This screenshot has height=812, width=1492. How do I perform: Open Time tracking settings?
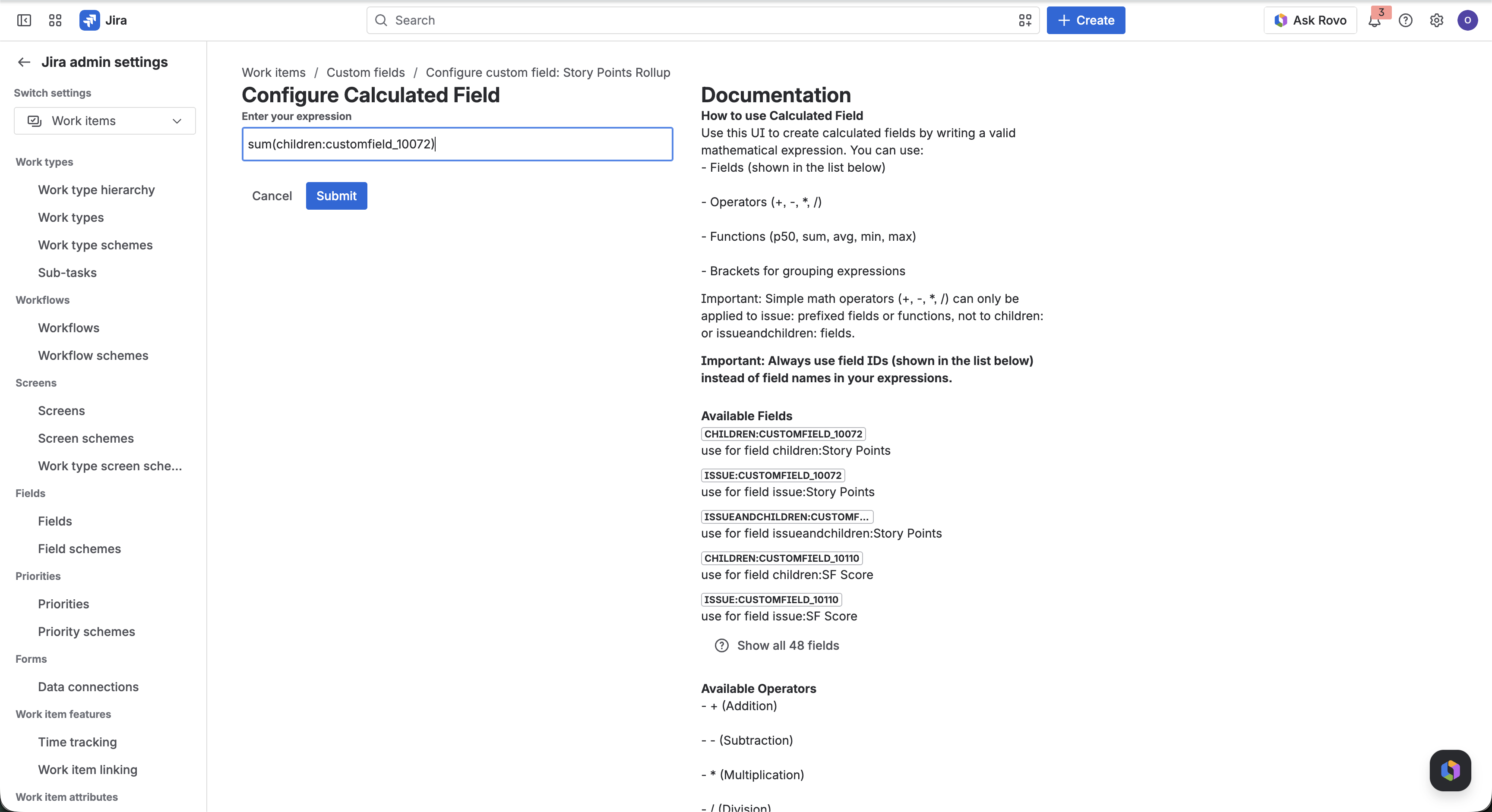click(77, 742)
